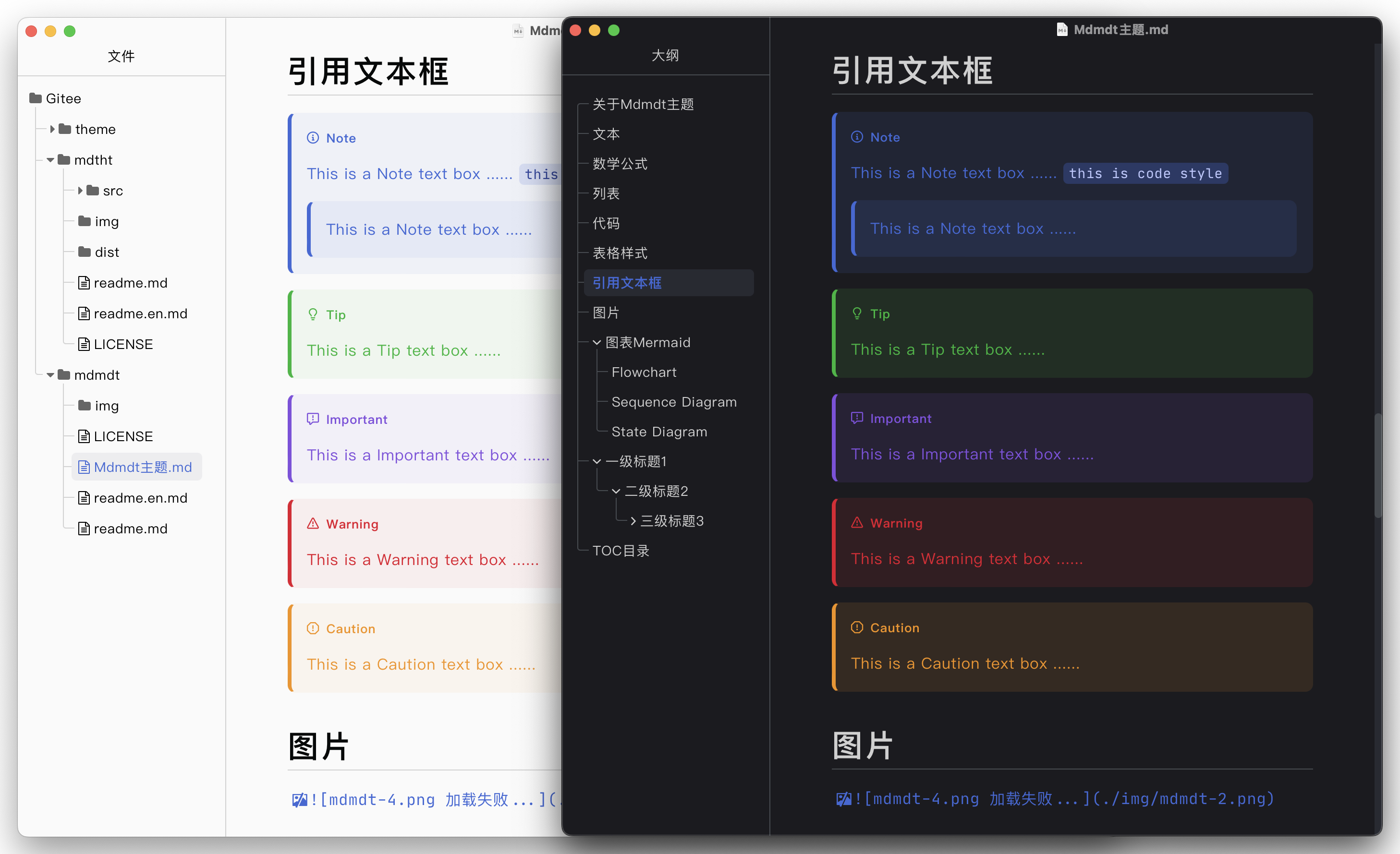Open the TOC目录 outline entry
The image size is (1400, 854).
coord(621,550)
